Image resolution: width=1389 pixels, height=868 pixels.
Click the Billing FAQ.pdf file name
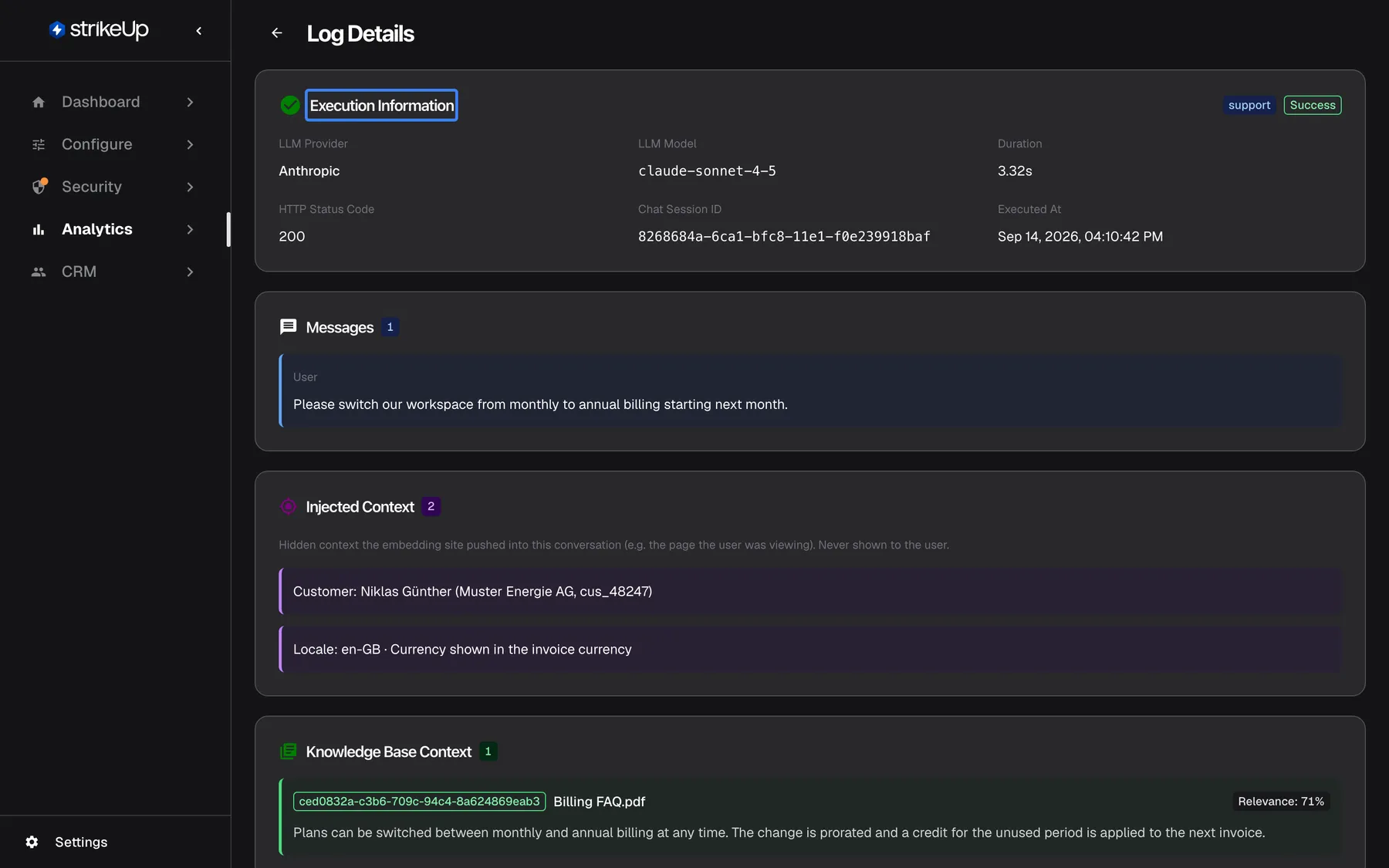[600, 802]
